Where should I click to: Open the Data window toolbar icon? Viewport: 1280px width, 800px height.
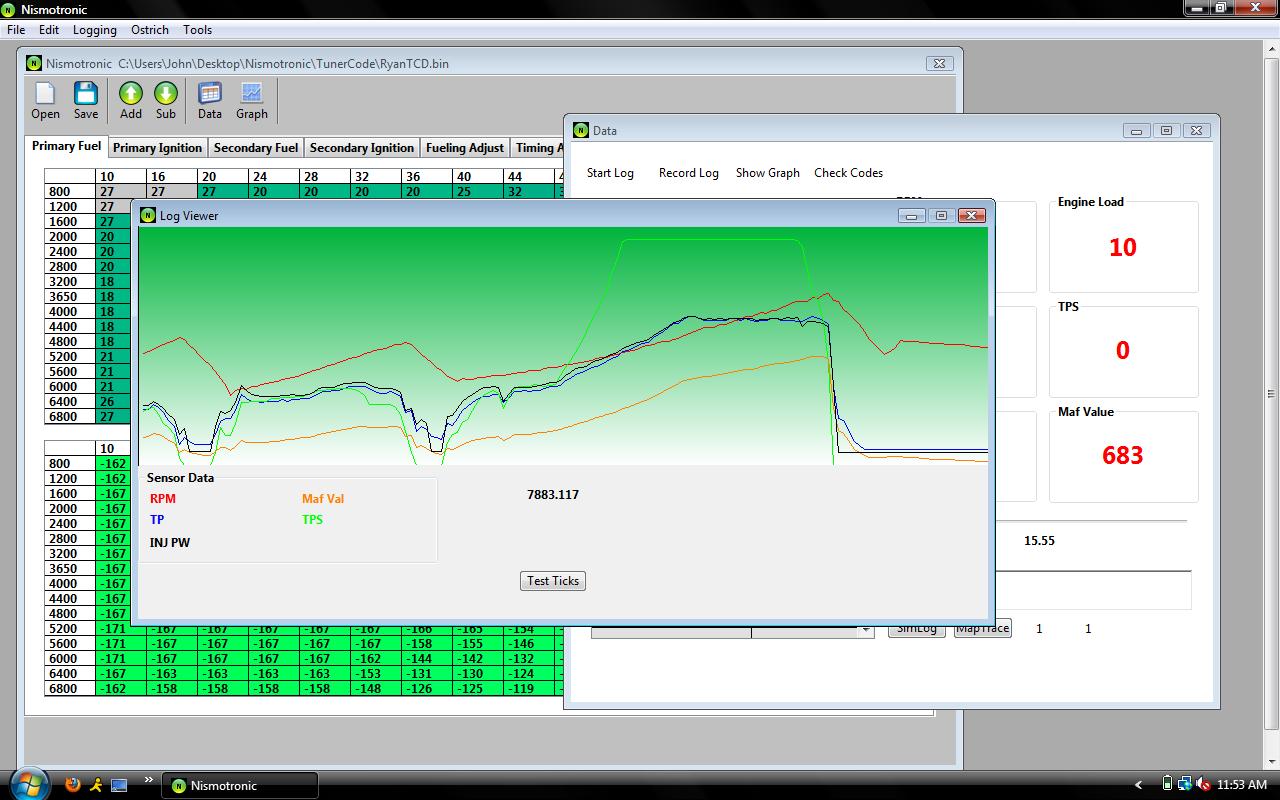(210, 93)
